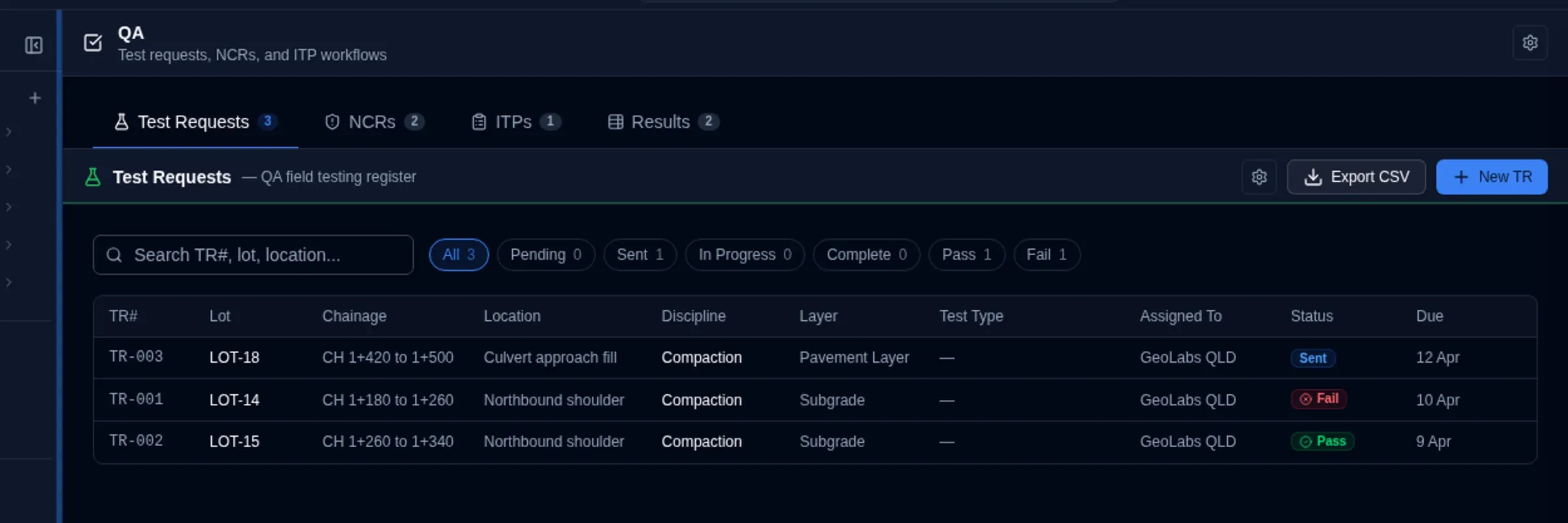Click the 10 Apr due date

1437,400
